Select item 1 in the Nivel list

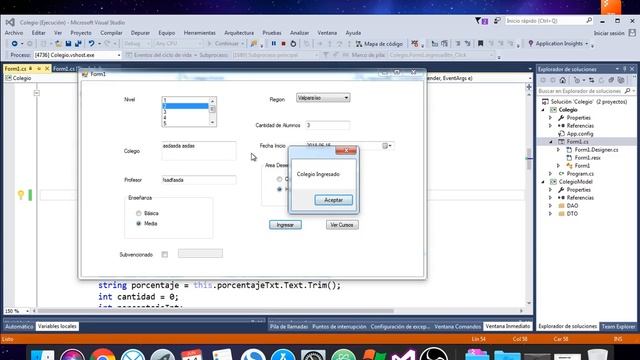point(185,100)
